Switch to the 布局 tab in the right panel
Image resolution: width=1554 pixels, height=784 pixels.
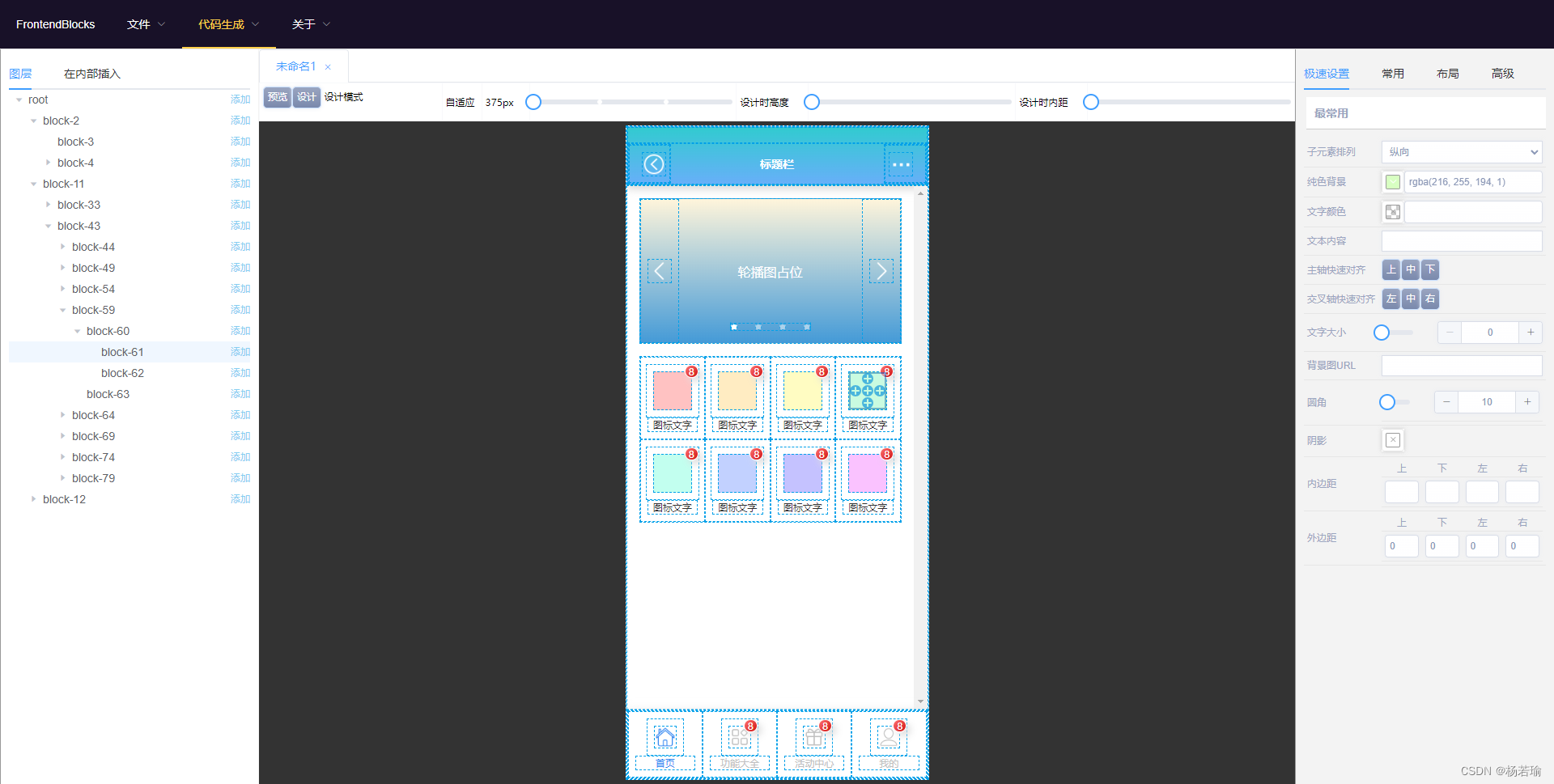tap(1447, 73)
